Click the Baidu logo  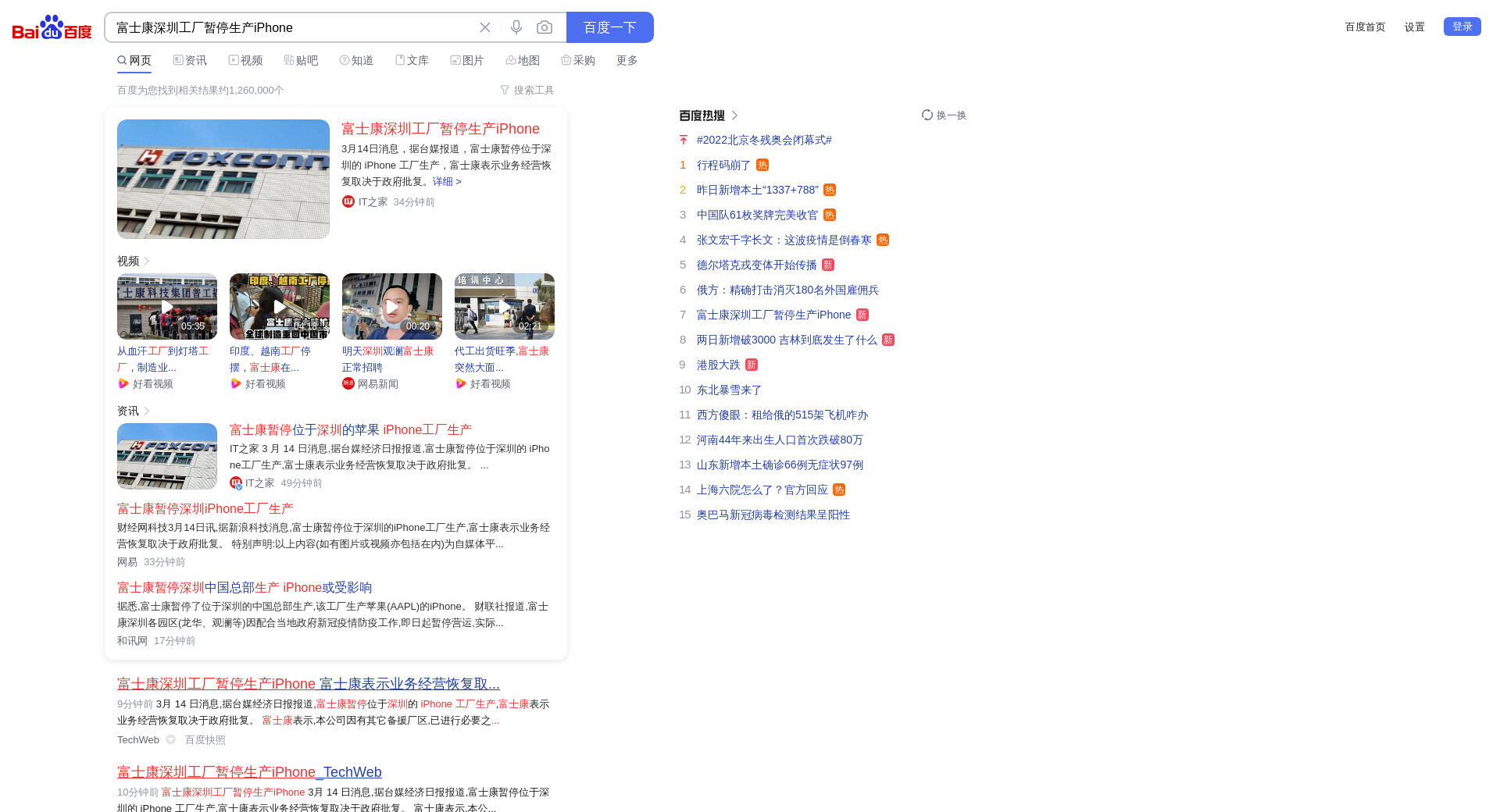[52, 27]
